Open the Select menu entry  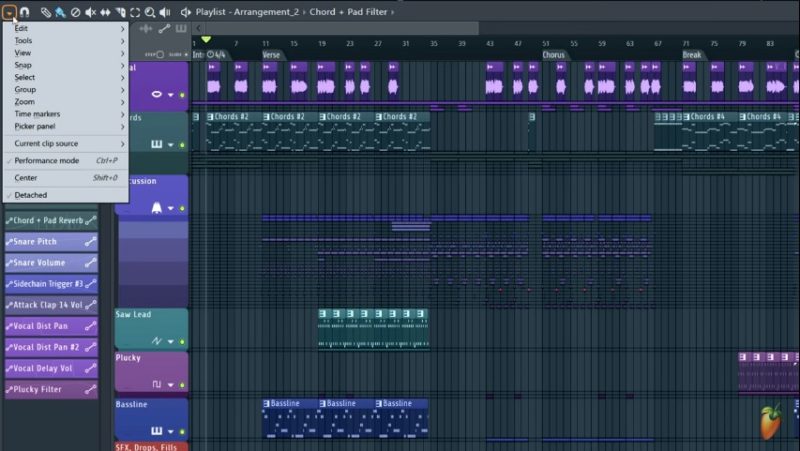(66, 77)
